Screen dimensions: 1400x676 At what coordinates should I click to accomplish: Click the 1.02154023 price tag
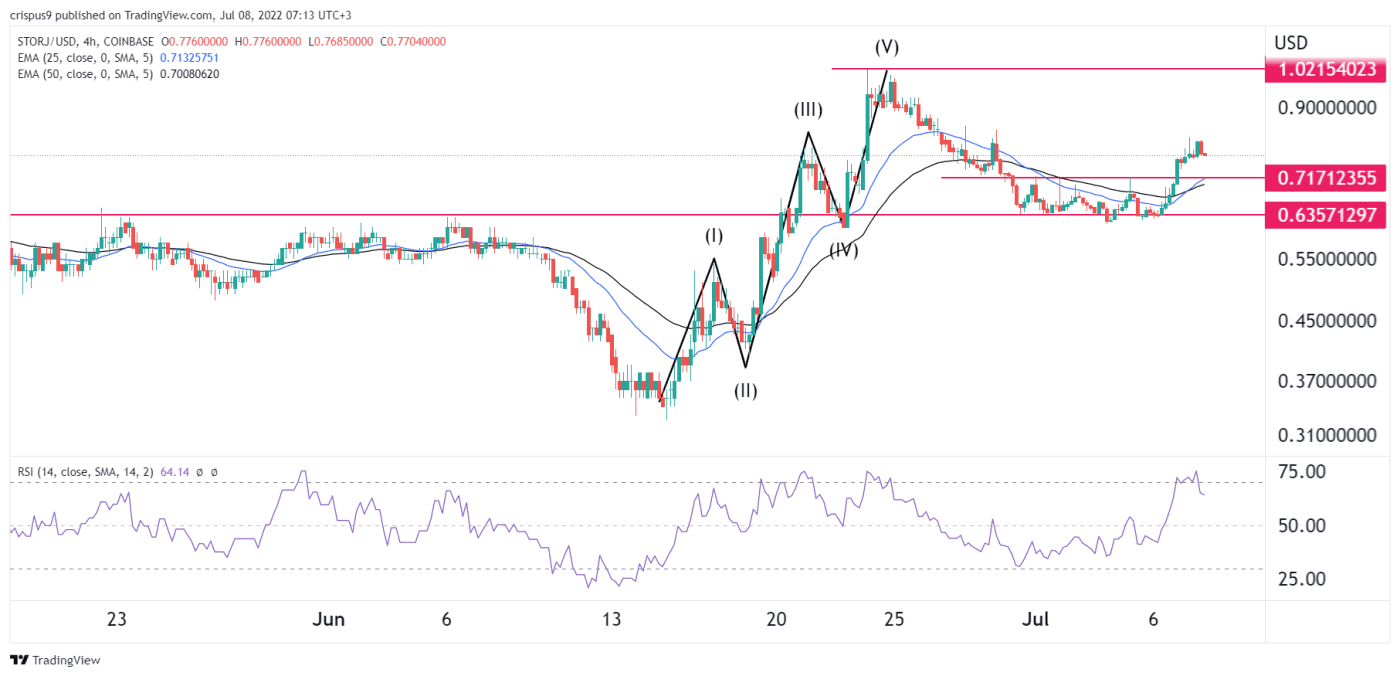tap(1326, 70)
